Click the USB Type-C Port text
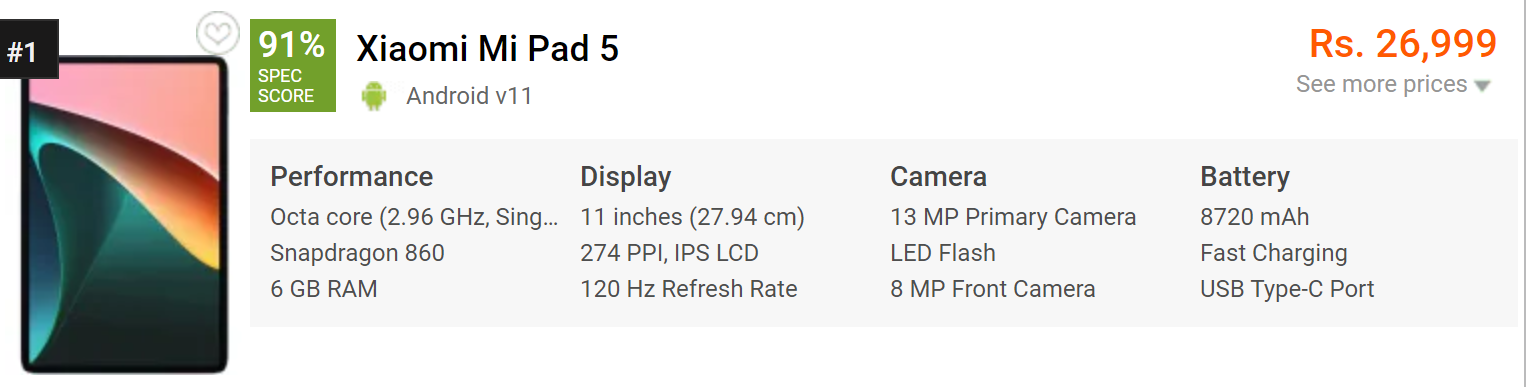This screenshot has width=1526, height=387. 1288,289
